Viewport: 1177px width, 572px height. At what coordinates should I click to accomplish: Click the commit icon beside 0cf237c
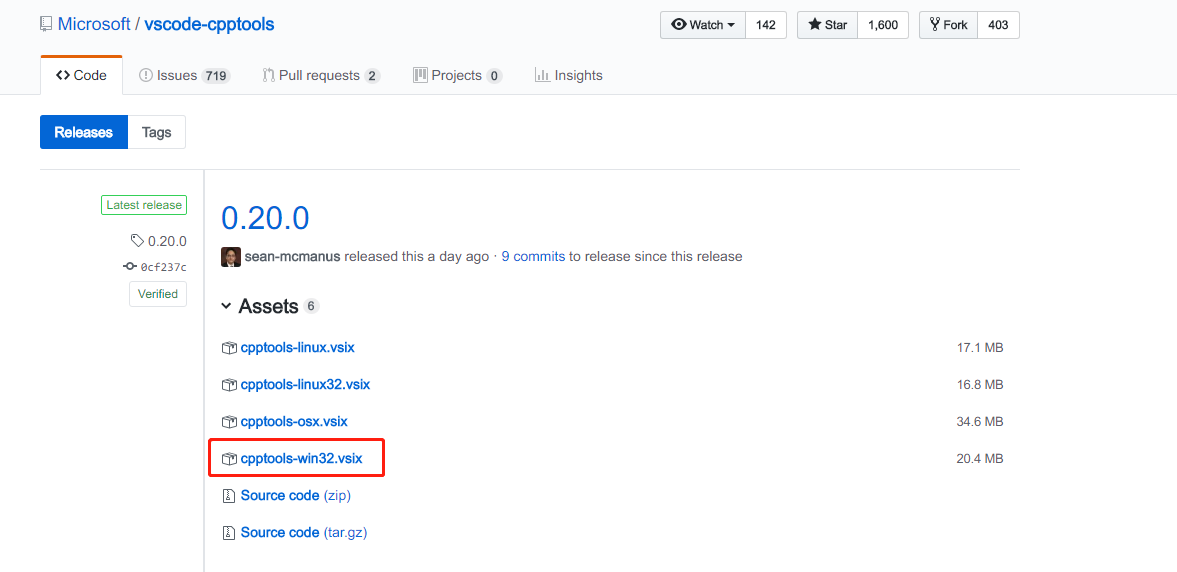[x=130, y=267]
